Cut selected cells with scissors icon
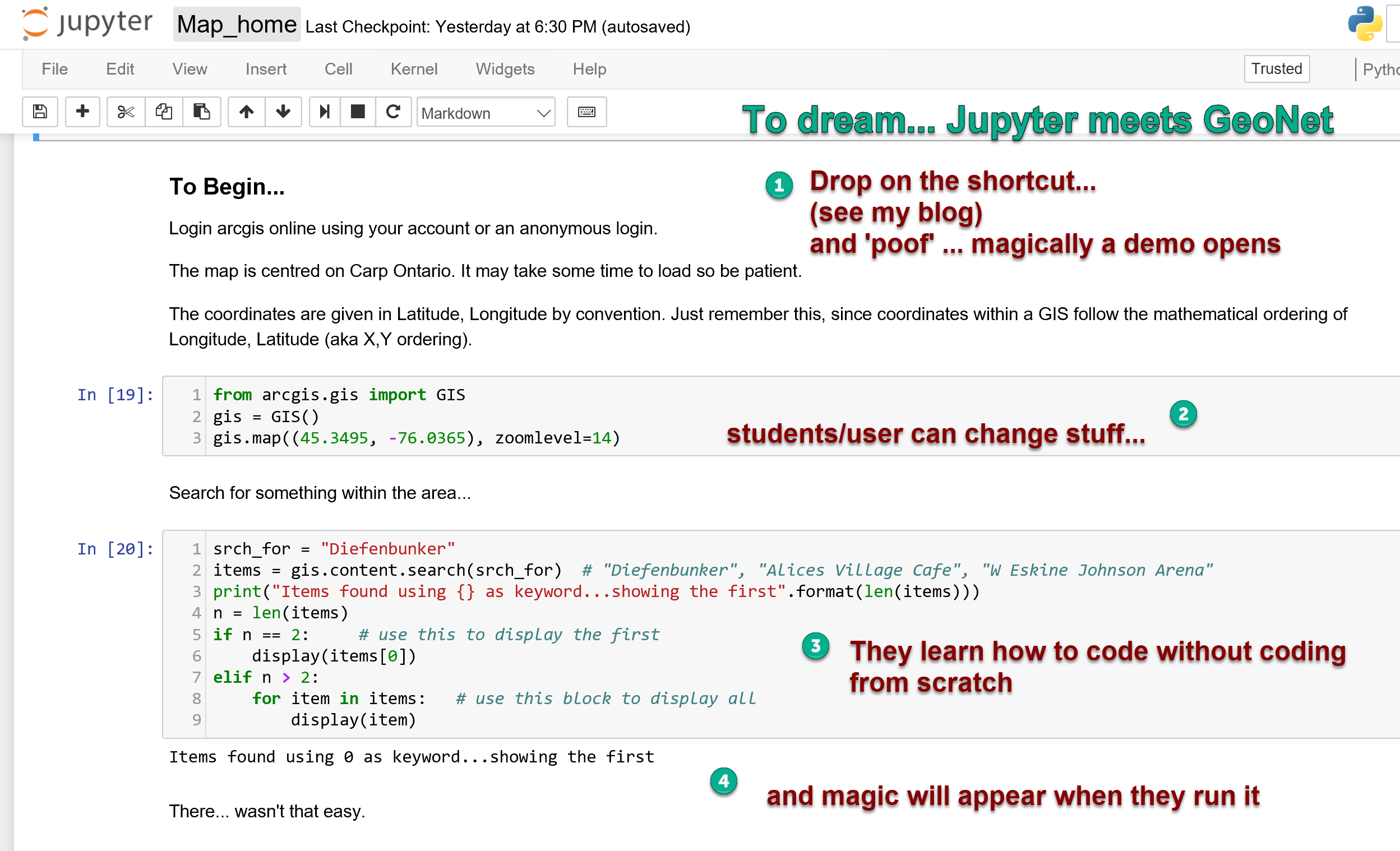 point(126,112)
